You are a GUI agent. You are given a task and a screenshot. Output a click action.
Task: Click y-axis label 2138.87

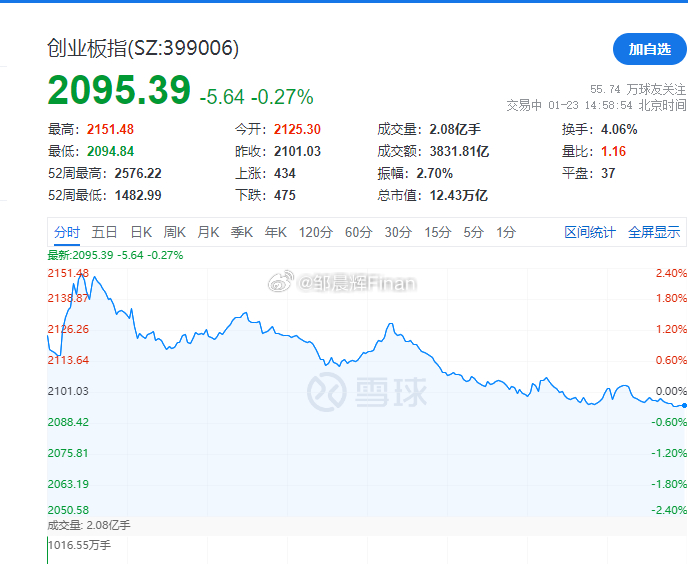[x=68, y=298]
